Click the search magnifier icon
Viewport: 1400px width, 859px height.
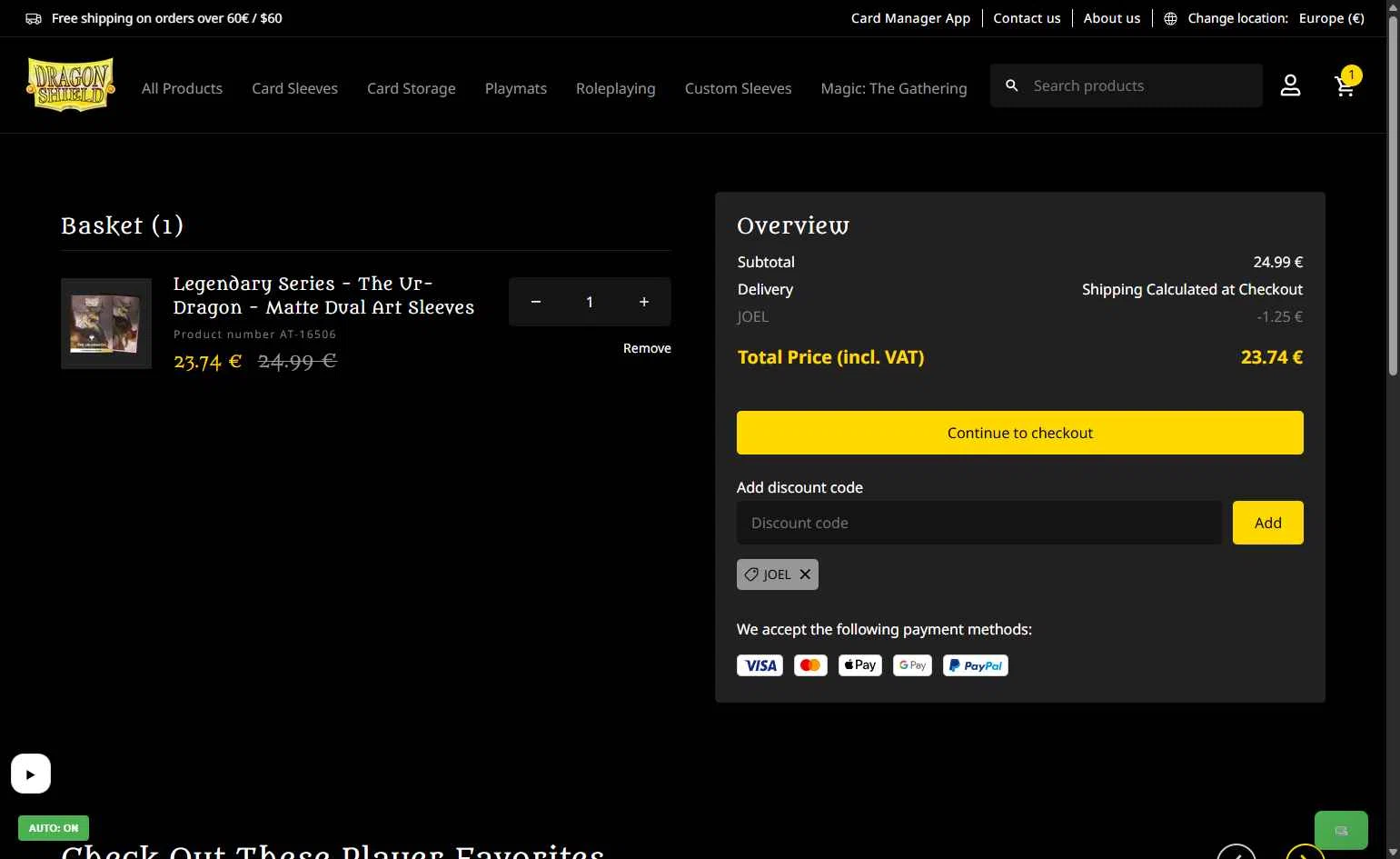point(1012,85)
